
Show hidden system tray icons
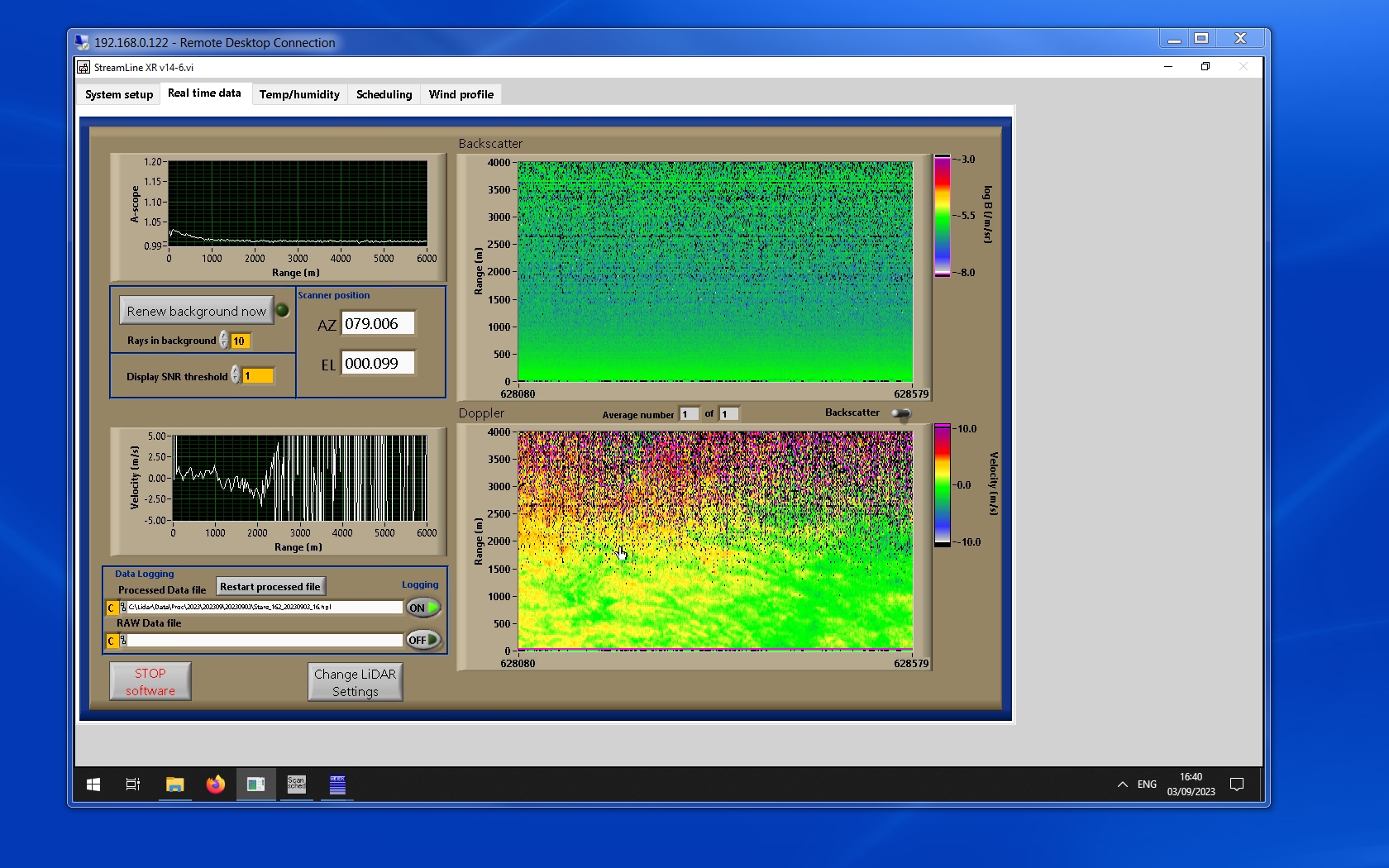tap(1122, 785)
